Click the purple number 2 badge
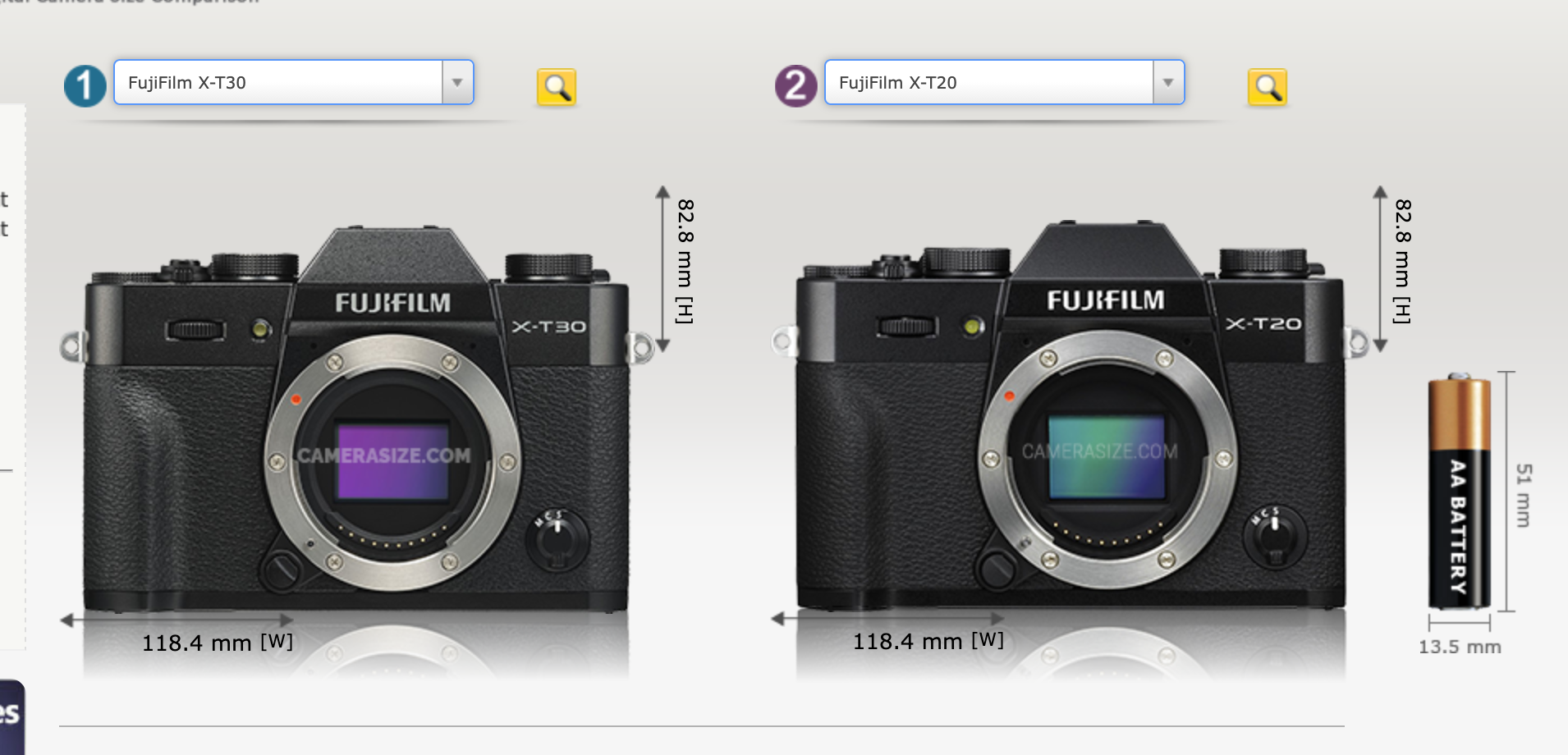 [795, 86]
